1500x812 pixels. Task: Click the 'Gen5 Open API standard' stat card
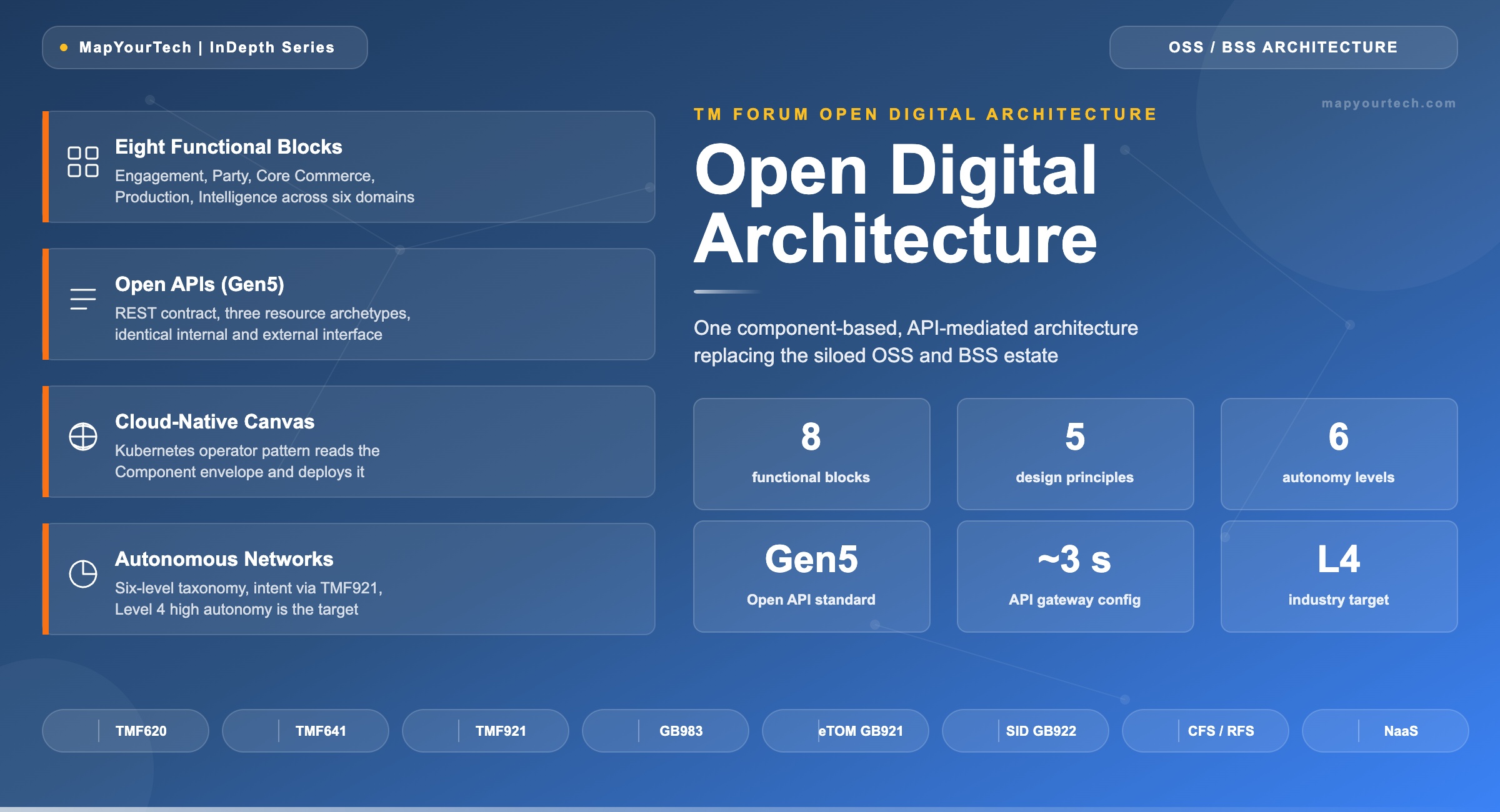tap(812, 577)
